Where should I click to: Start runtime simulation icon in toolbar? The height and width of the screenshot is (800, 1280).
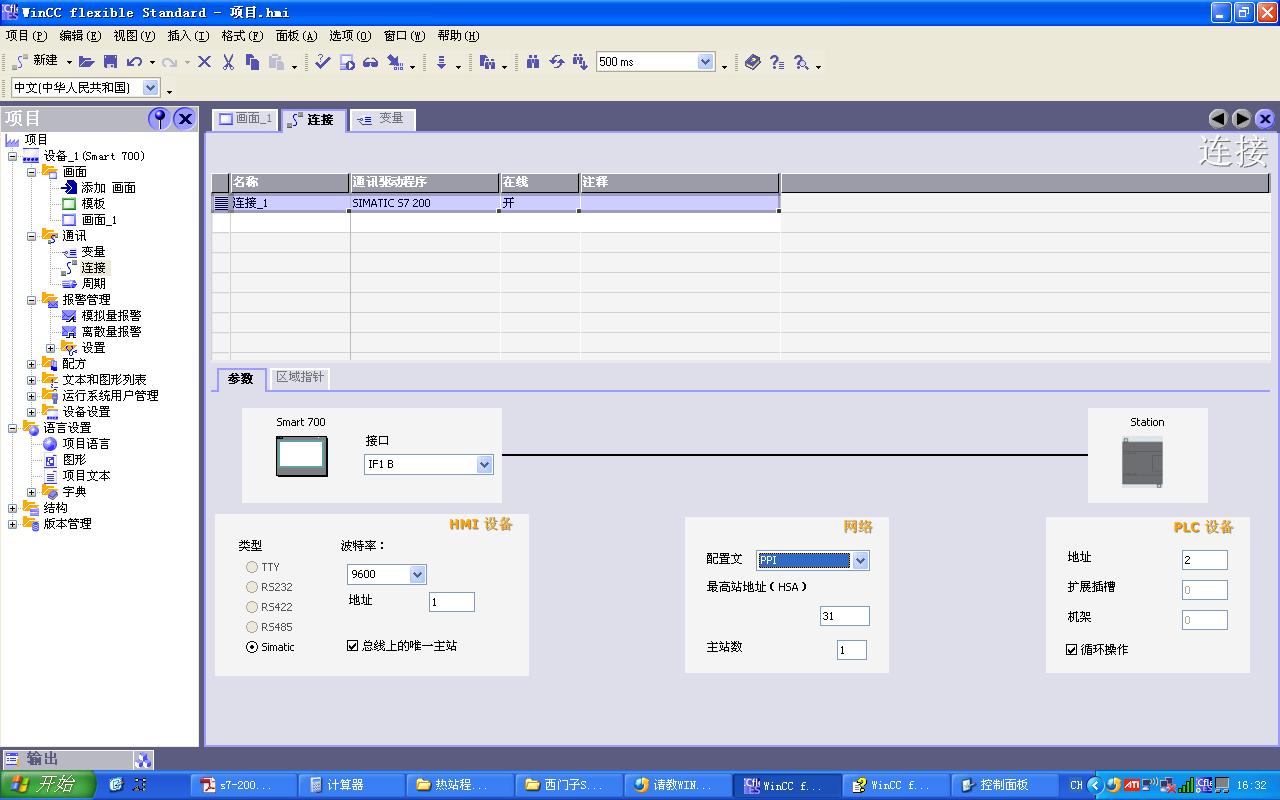[347, 62]
